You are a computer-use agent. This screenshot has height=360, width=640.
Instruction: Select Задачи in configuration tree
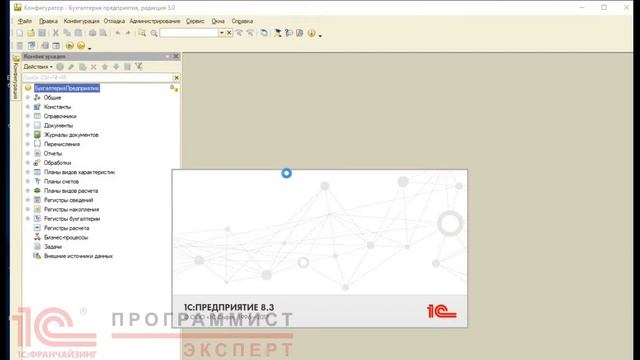(53, 247)
